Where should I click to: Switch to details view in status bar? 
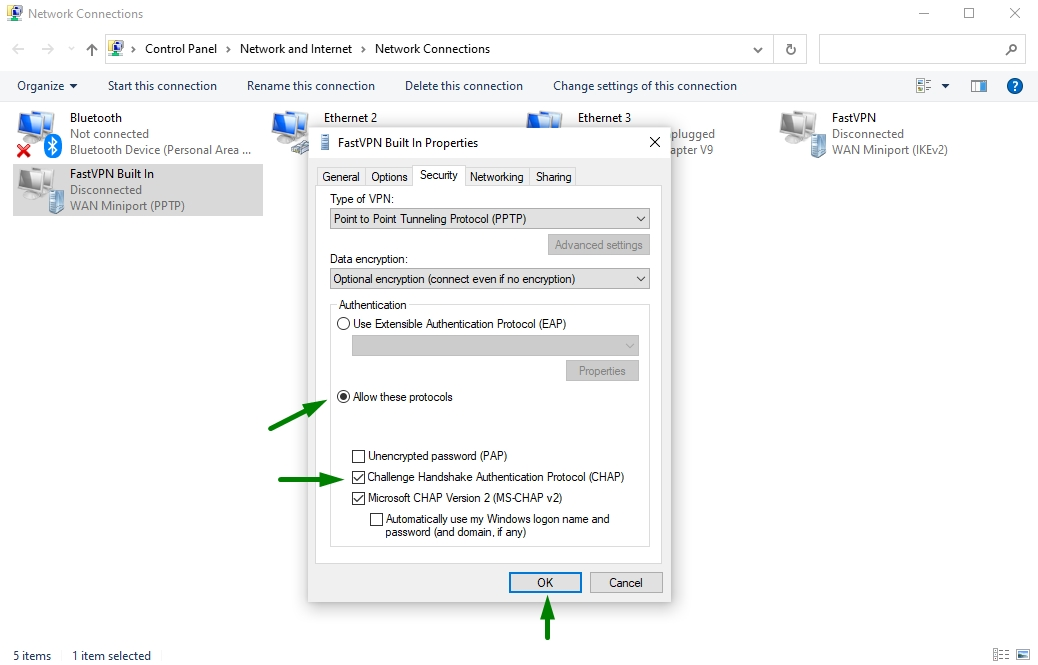point(1001,654)
